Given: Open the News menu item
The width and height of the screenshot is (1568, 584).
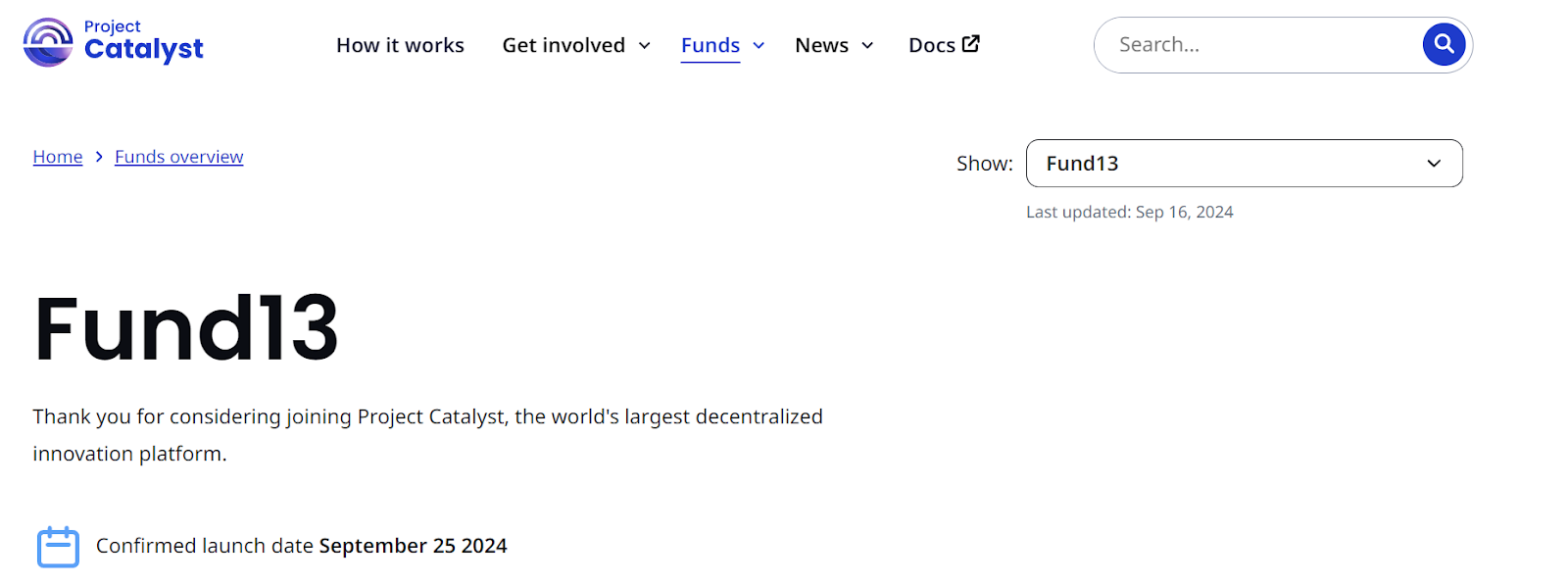Looking at the screenshot, I should pyautogui.click(x=821, y=45).
